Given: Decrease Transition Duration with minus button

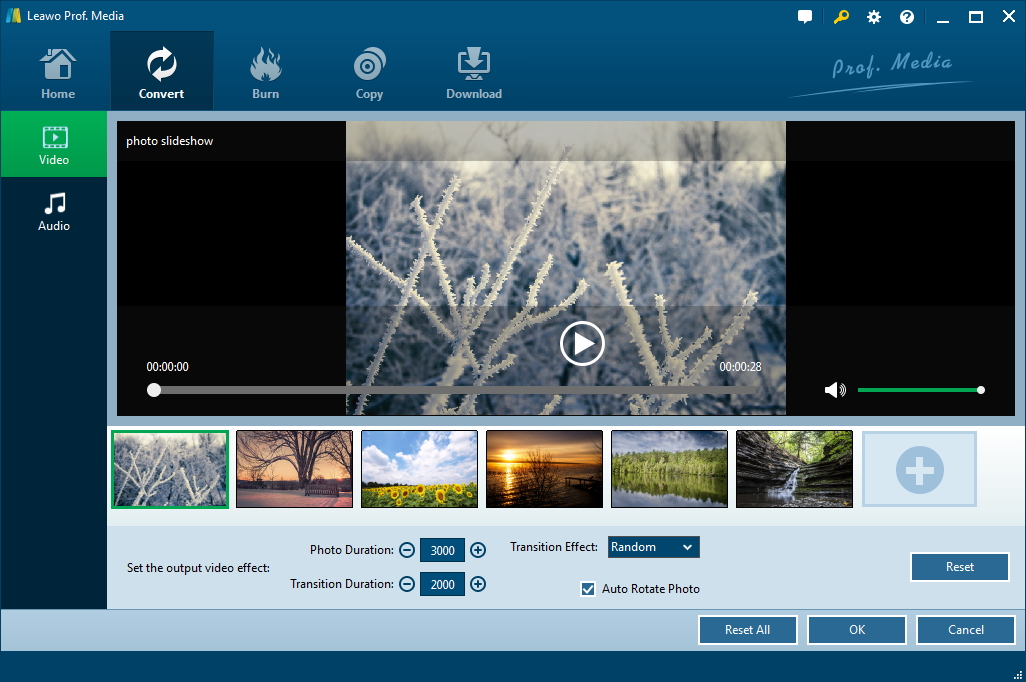Looking at the screenshot, I should [x=407, y=584].
